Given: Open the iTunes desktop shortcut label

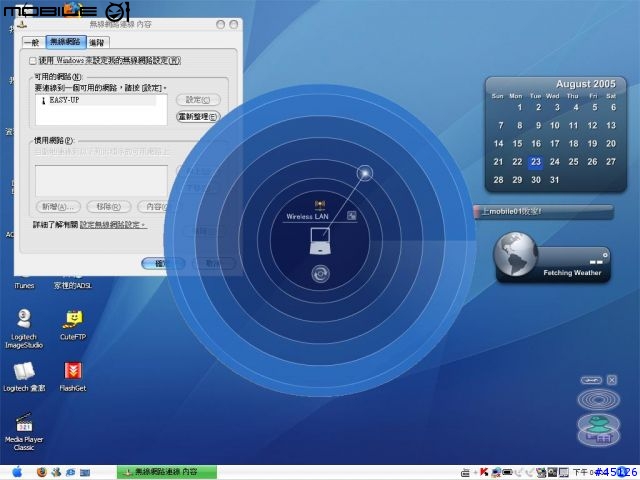Looking at the screenshot, I should pyautogui.click(x=24, y=286).
